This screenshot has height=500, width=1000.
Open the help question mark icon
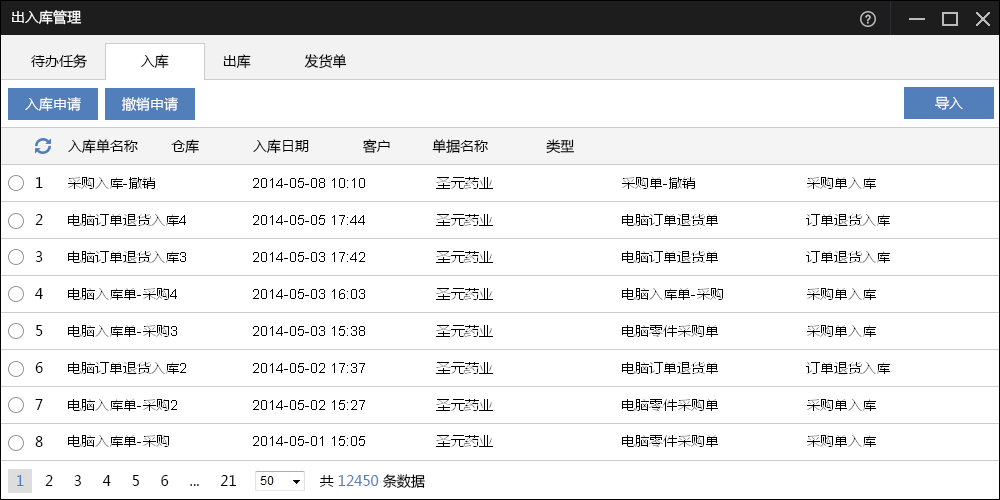point(867,19)
